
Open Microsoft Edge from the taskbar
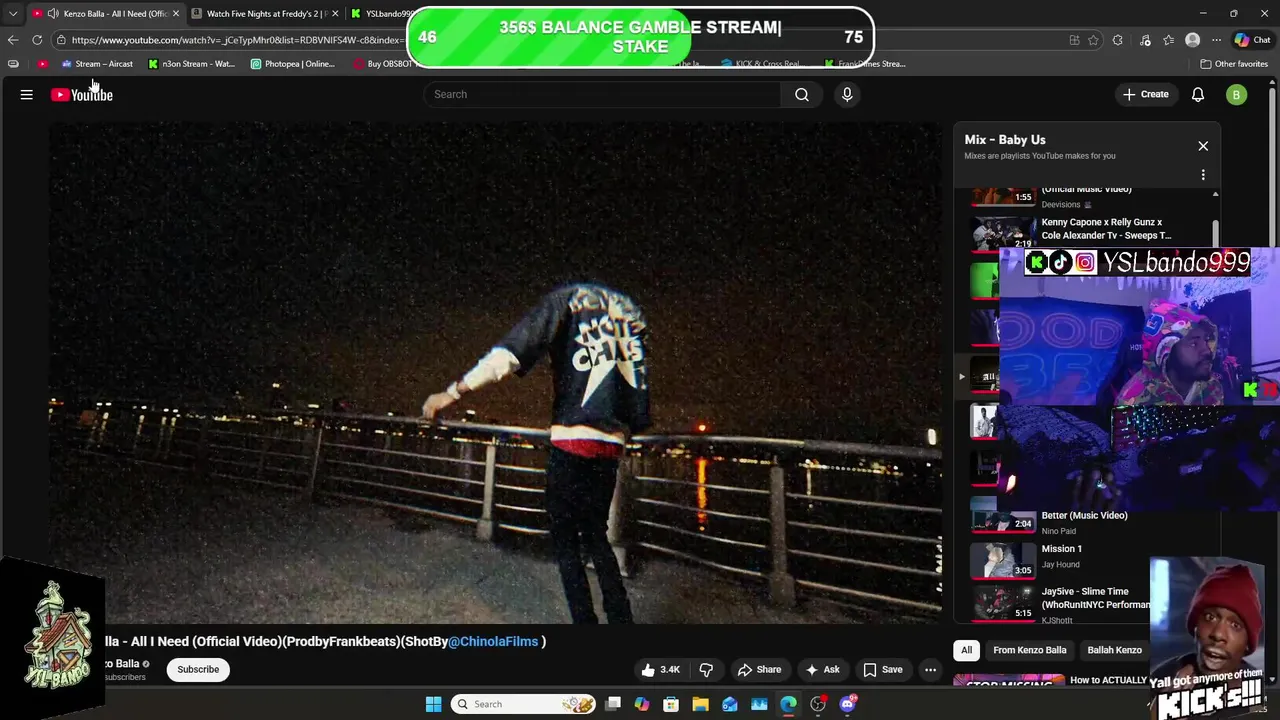788,704
